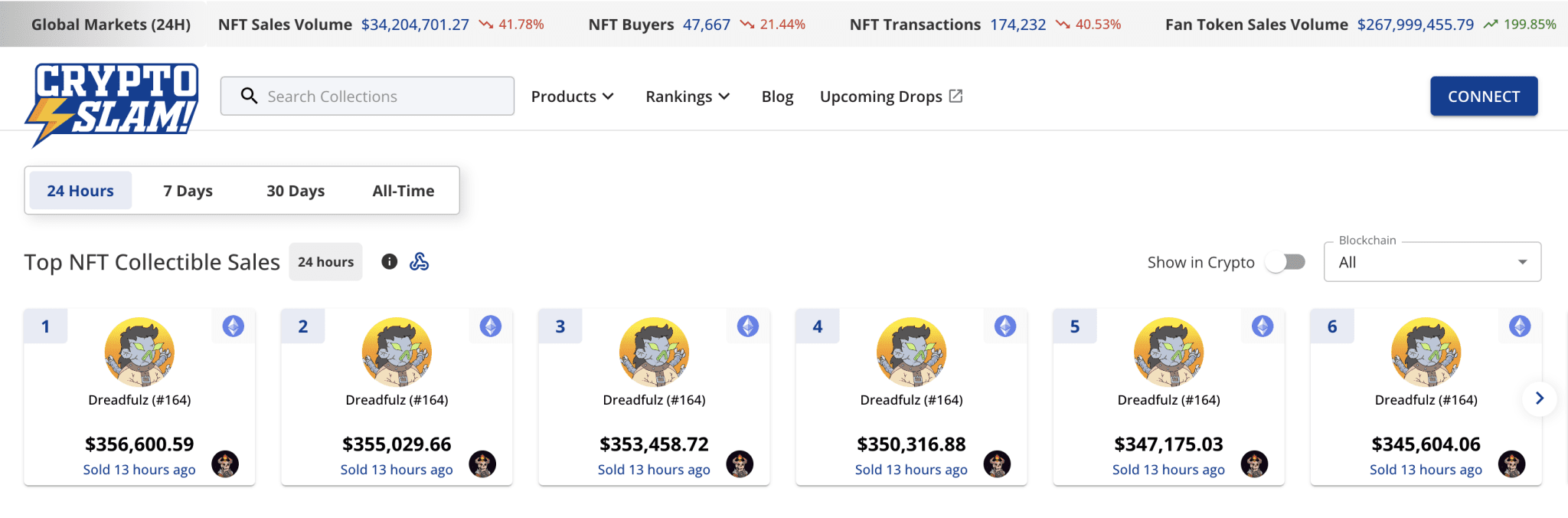The height and width of the screenshot is (518, 1568).
Task: Open collection avatar beside $350,316.88 sale
Action: coord(997,464)
